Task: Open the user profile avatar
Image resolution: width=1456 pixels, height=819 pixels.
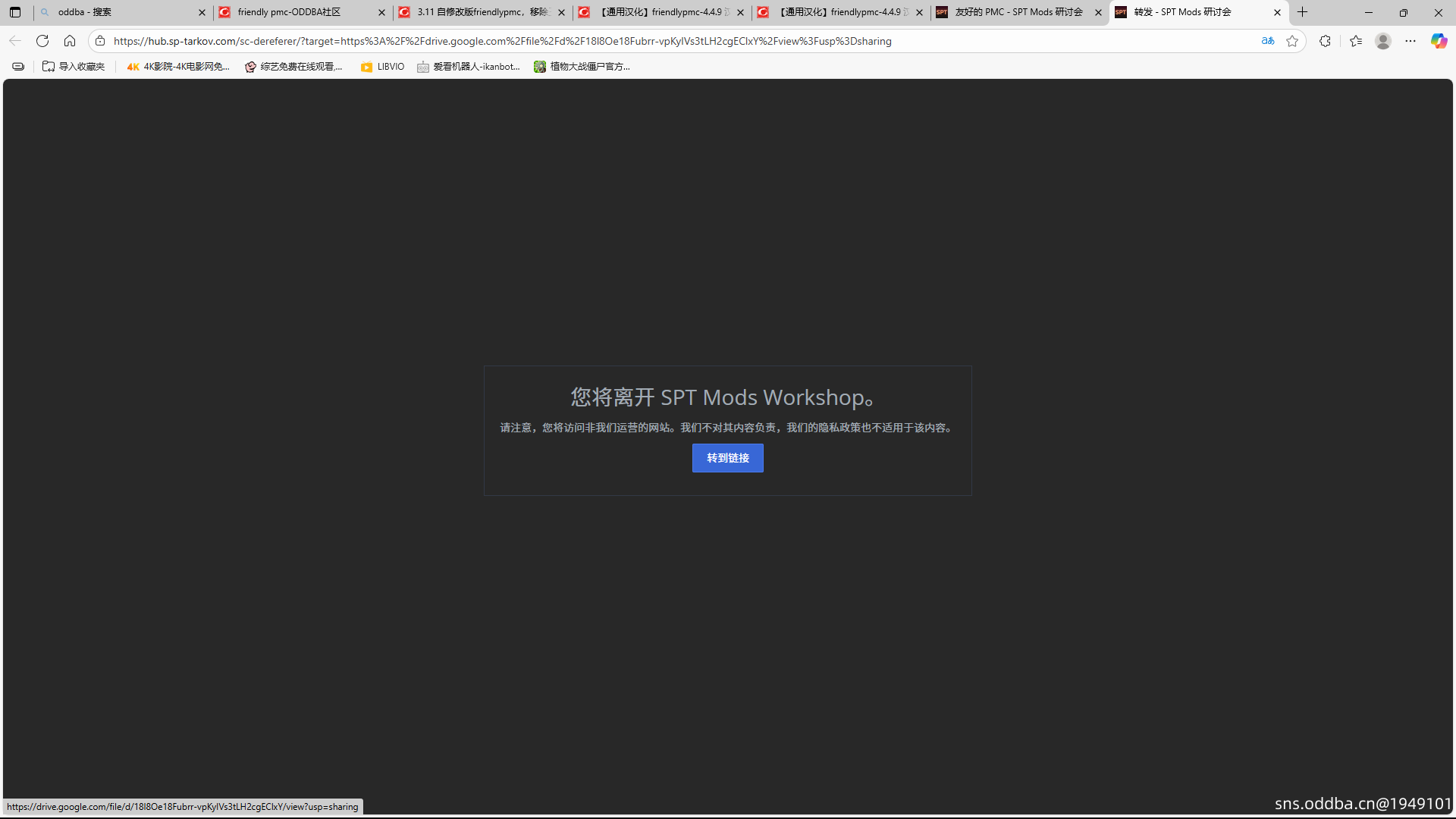Action: coord(1383,41)
